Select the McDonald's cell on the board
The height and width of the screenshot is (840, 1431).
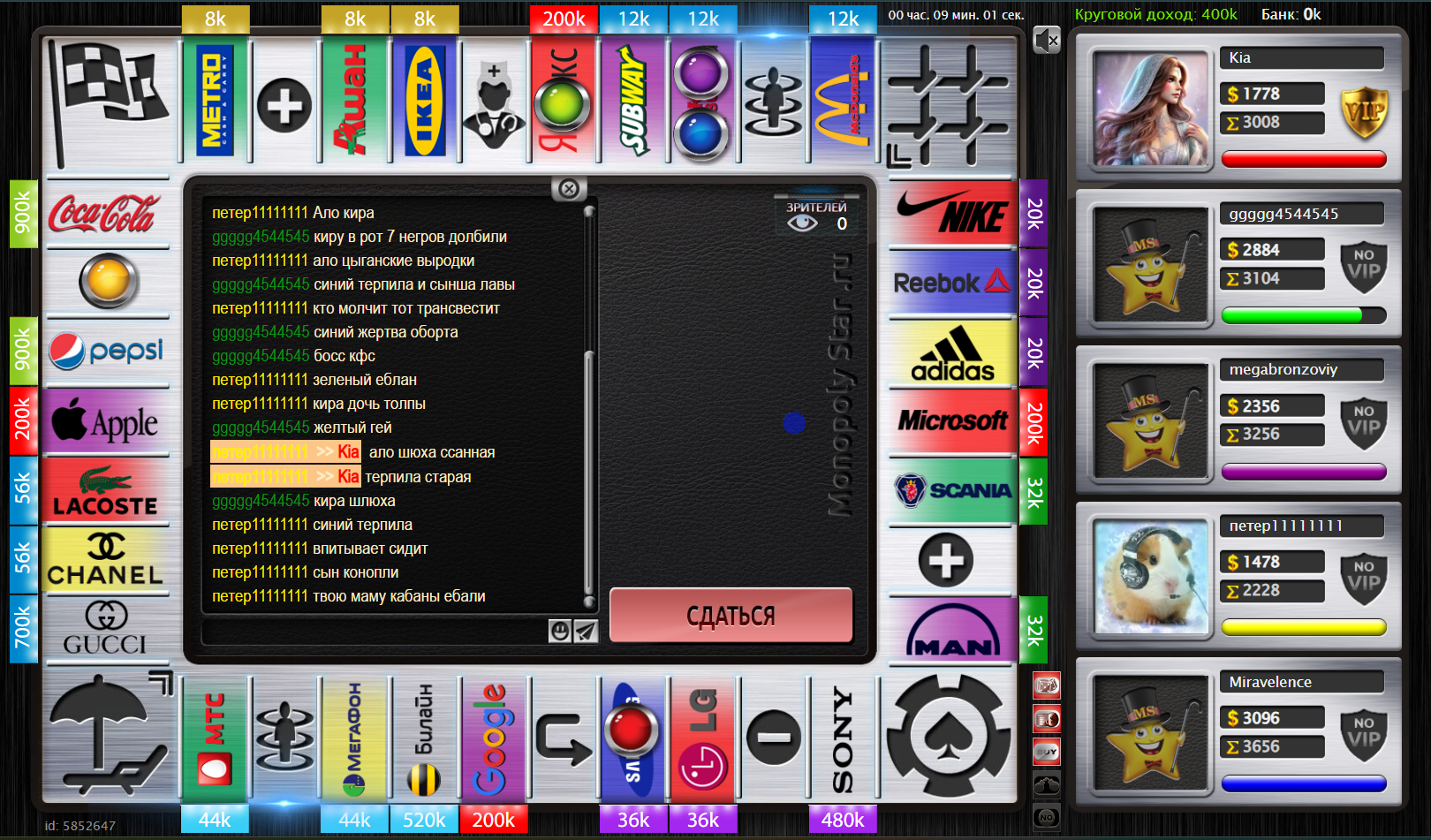[x=843, y=100]
